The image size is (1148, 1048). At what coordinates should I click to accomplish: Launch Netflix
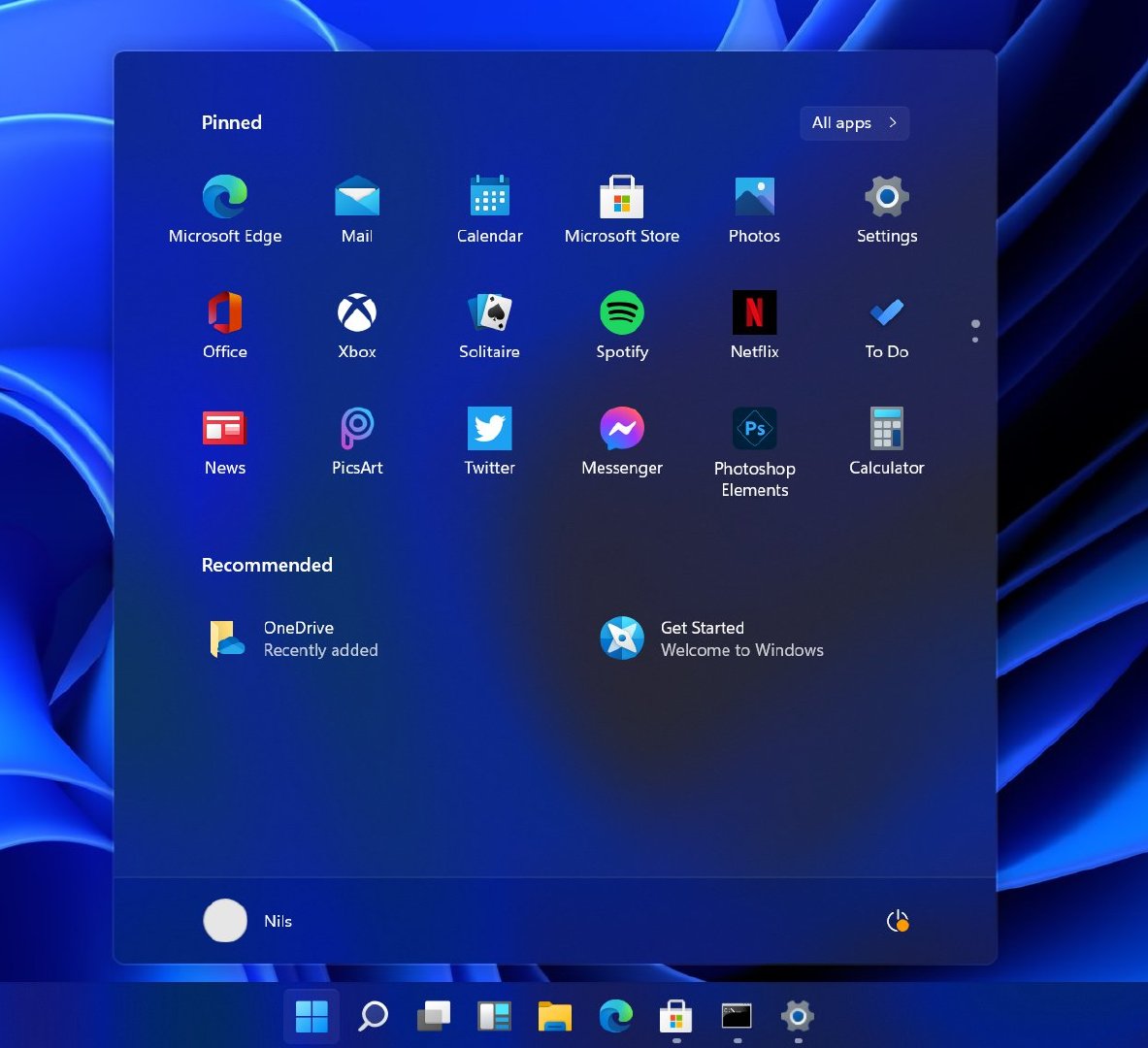tap(754, 325)
